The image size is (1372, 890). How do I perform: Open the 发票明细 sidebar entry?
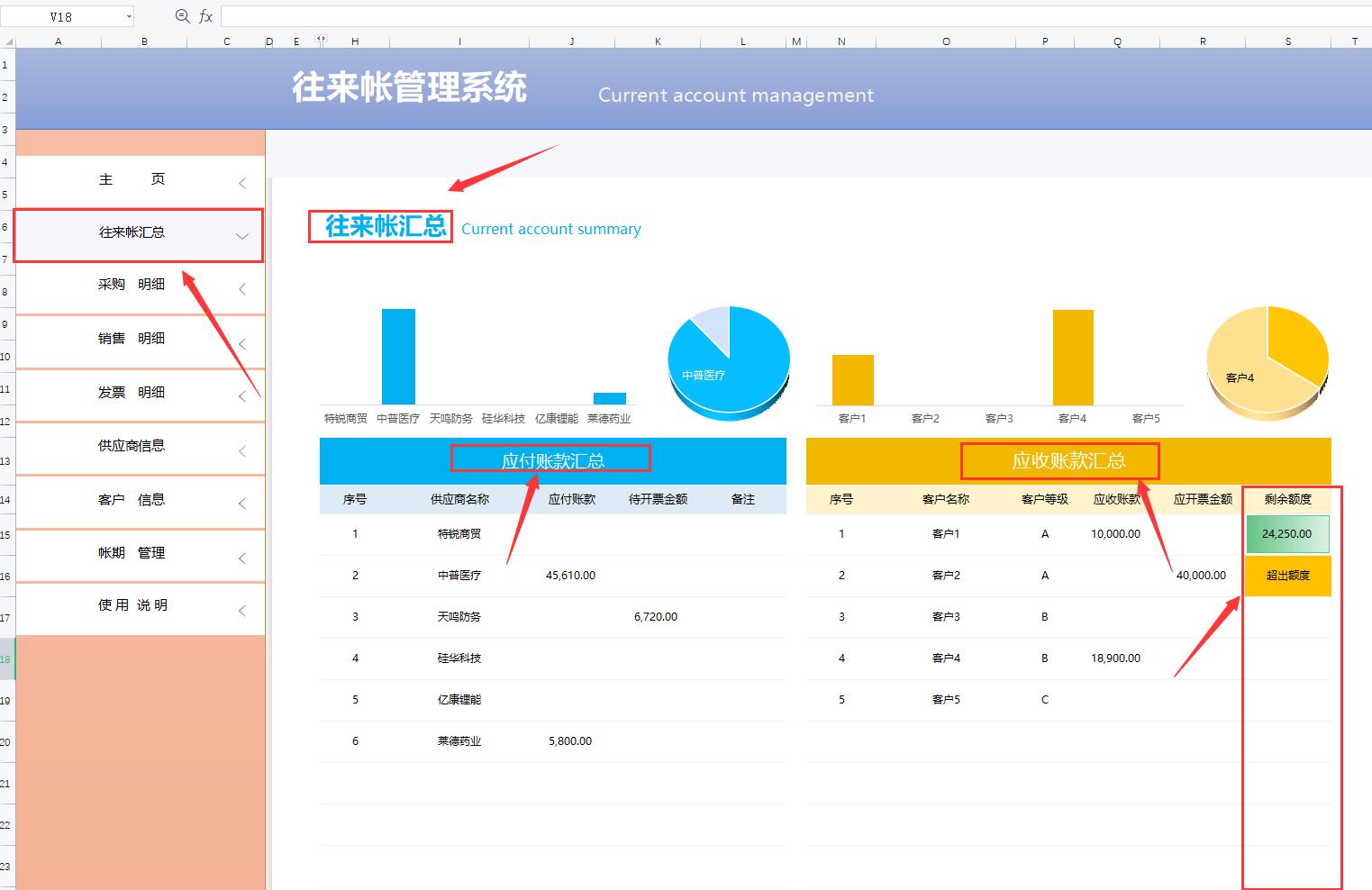pyautogui.click(x=132, y=393)
